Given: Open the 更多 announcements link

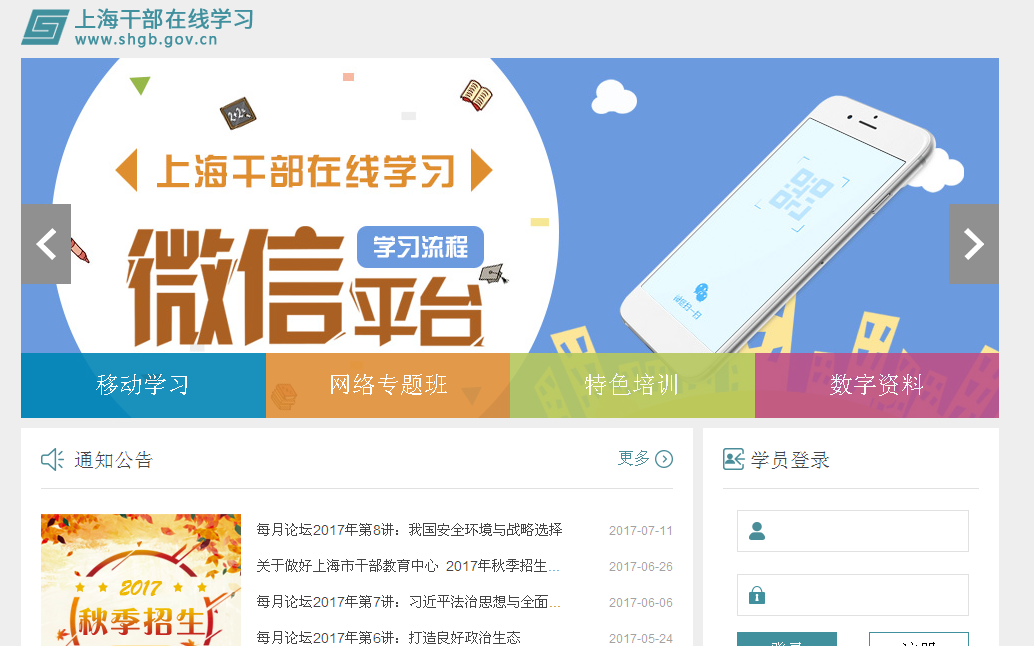Looking at the screenshot, I should tap(633, 458).
